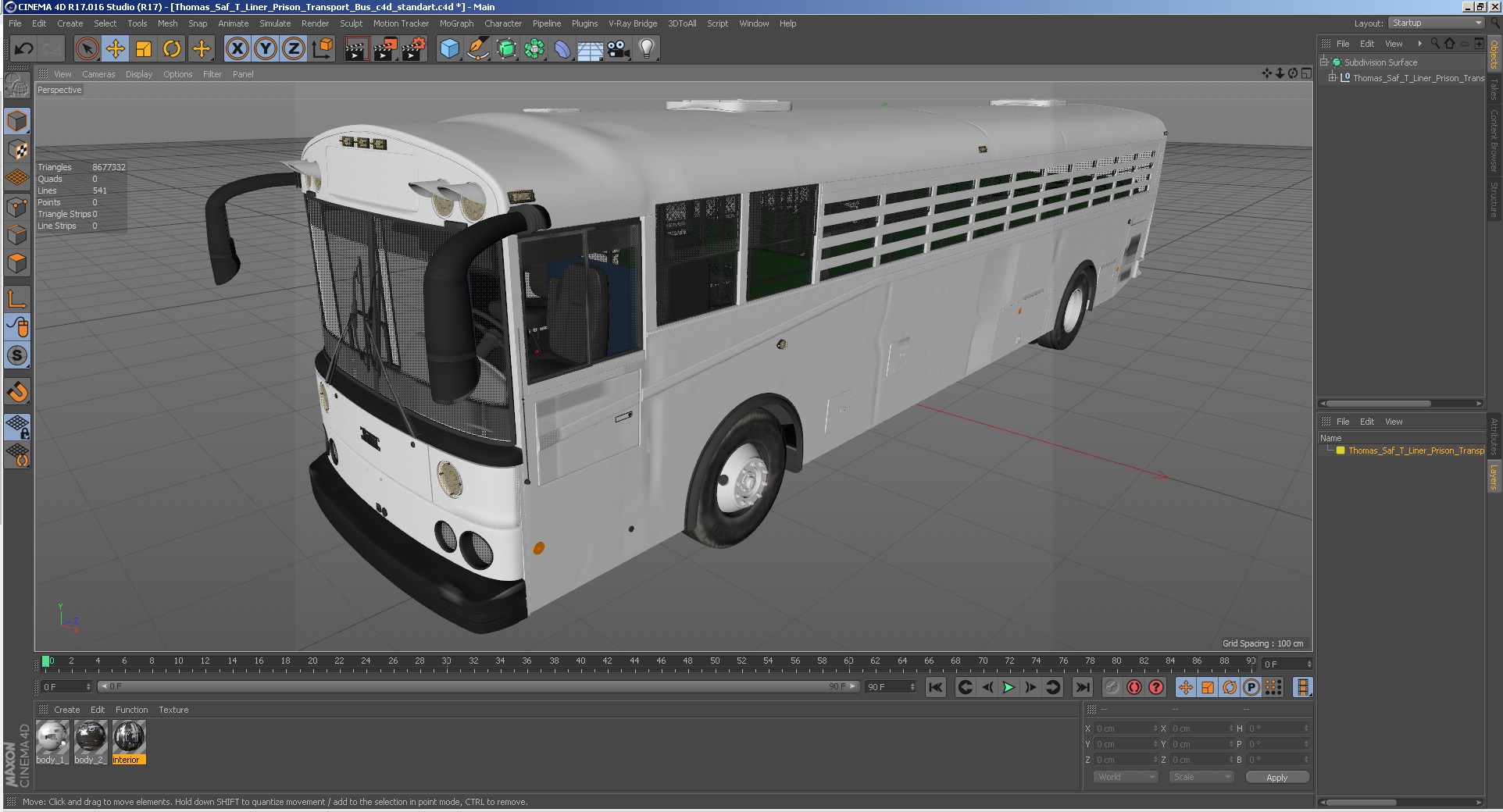Image resolution: width=1503 pixels, height=812 pixels.
Task: Select Texture mode checkered cube icon
Action: tap(17, 150)
